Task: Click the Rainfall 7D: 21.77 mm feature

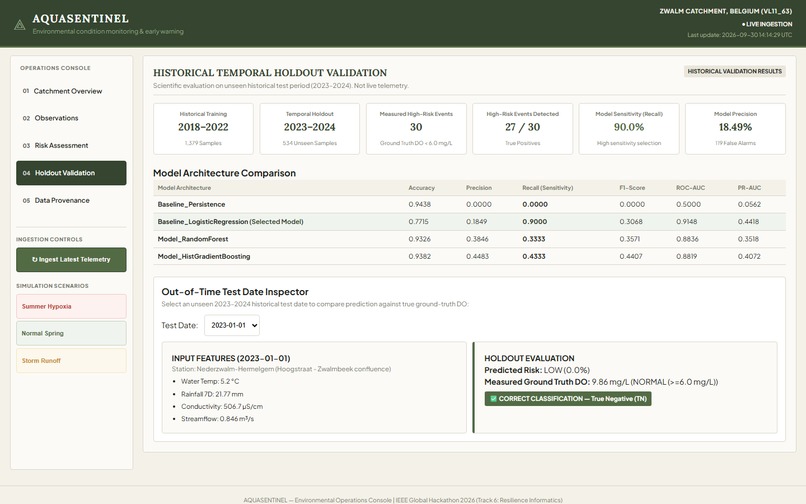Action: pyautogui.click(x=212, y=394)
